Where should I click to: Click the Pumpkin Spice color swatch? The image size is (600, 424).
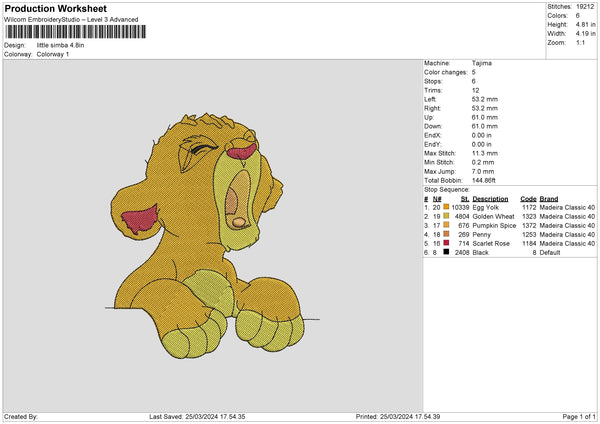coord(446,225)
